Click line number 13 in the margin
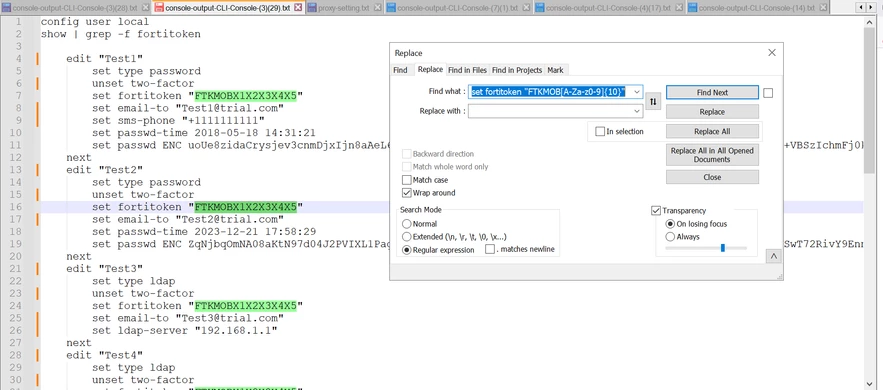The height and width of the screenshot is (390, 883). 16,170
